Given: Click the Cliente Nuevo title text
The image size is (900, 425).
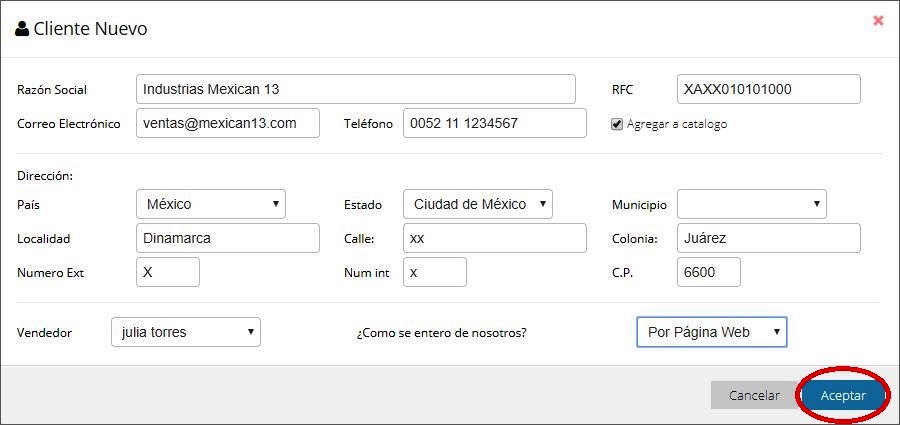Looking at the screenshot, I should [x=90, y=29].
